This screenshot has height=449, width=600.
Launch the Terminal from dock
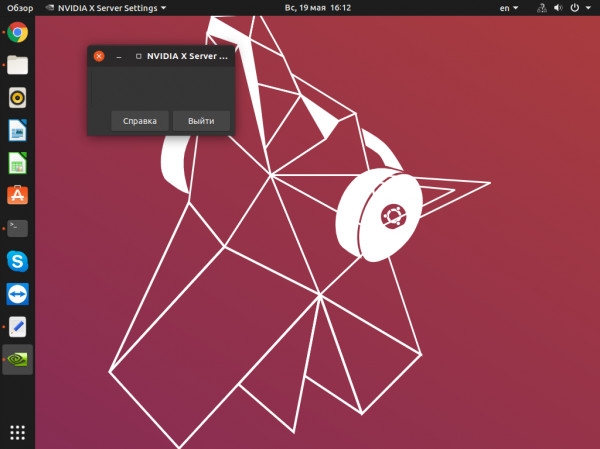click(17, 228)
